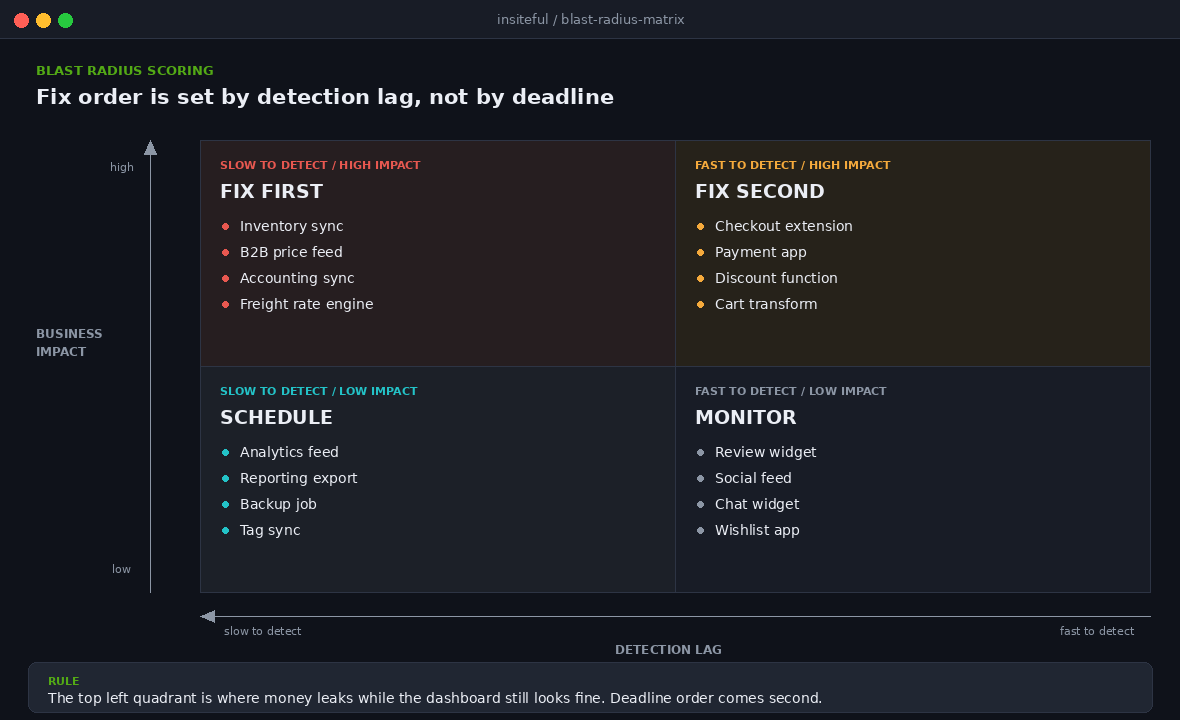The image size is (1180, 720).
Task: Click the teal bullet beside Tag sync
Action: [x=226, y=530]
